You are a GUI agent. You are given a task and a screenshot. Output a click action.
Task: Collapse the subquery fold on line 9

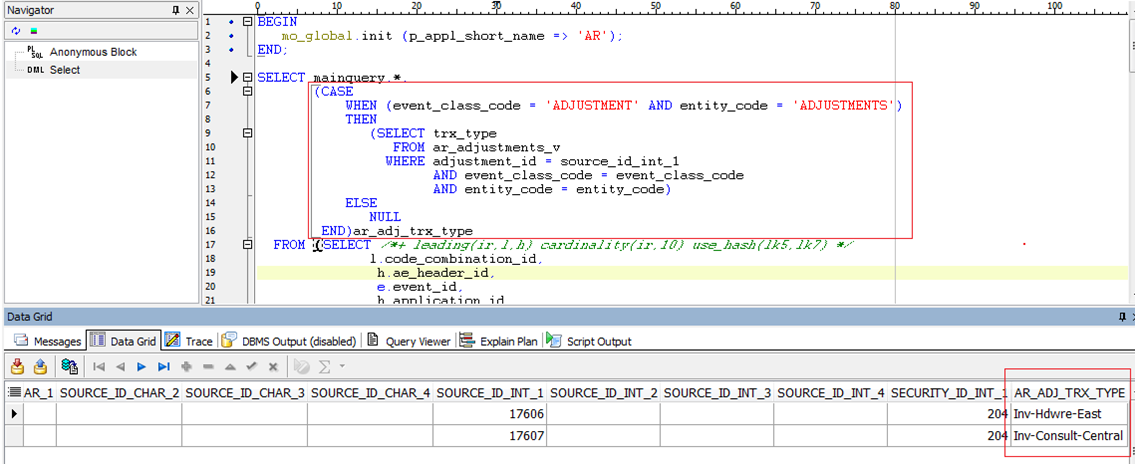coord(247,134)
